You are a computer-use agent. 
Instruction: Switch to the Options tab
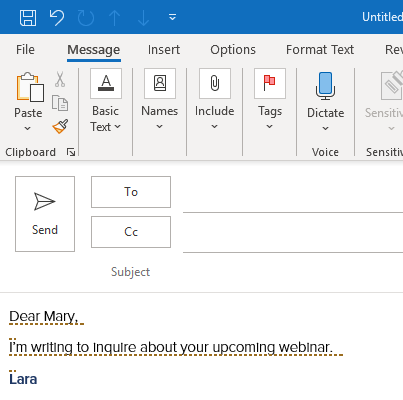coord(233,50)
